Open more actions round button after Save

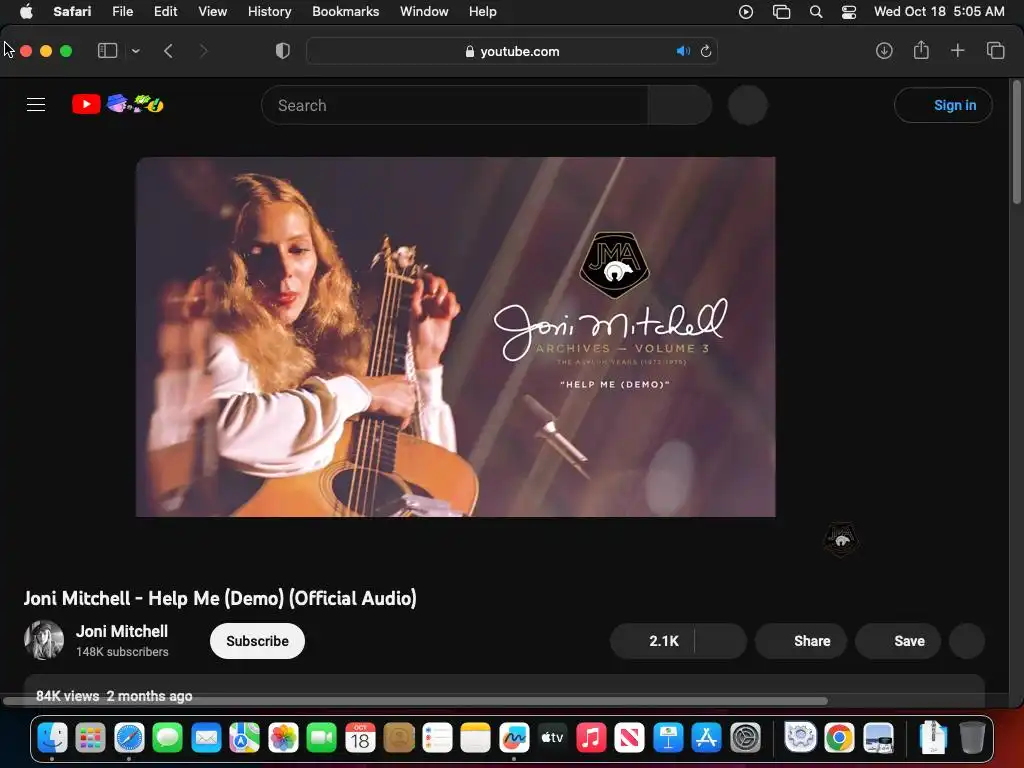coord(967,641)
